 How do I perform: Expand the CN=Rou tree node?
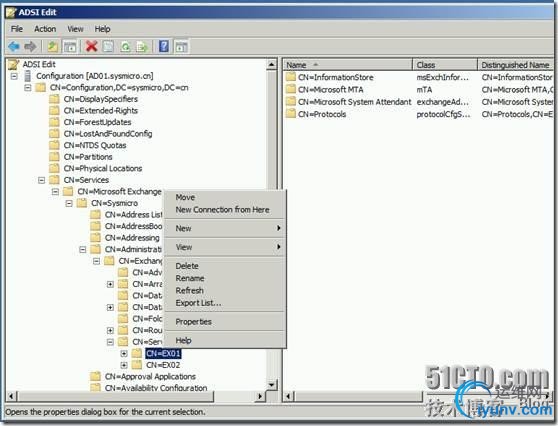click(x=110, y=330)
